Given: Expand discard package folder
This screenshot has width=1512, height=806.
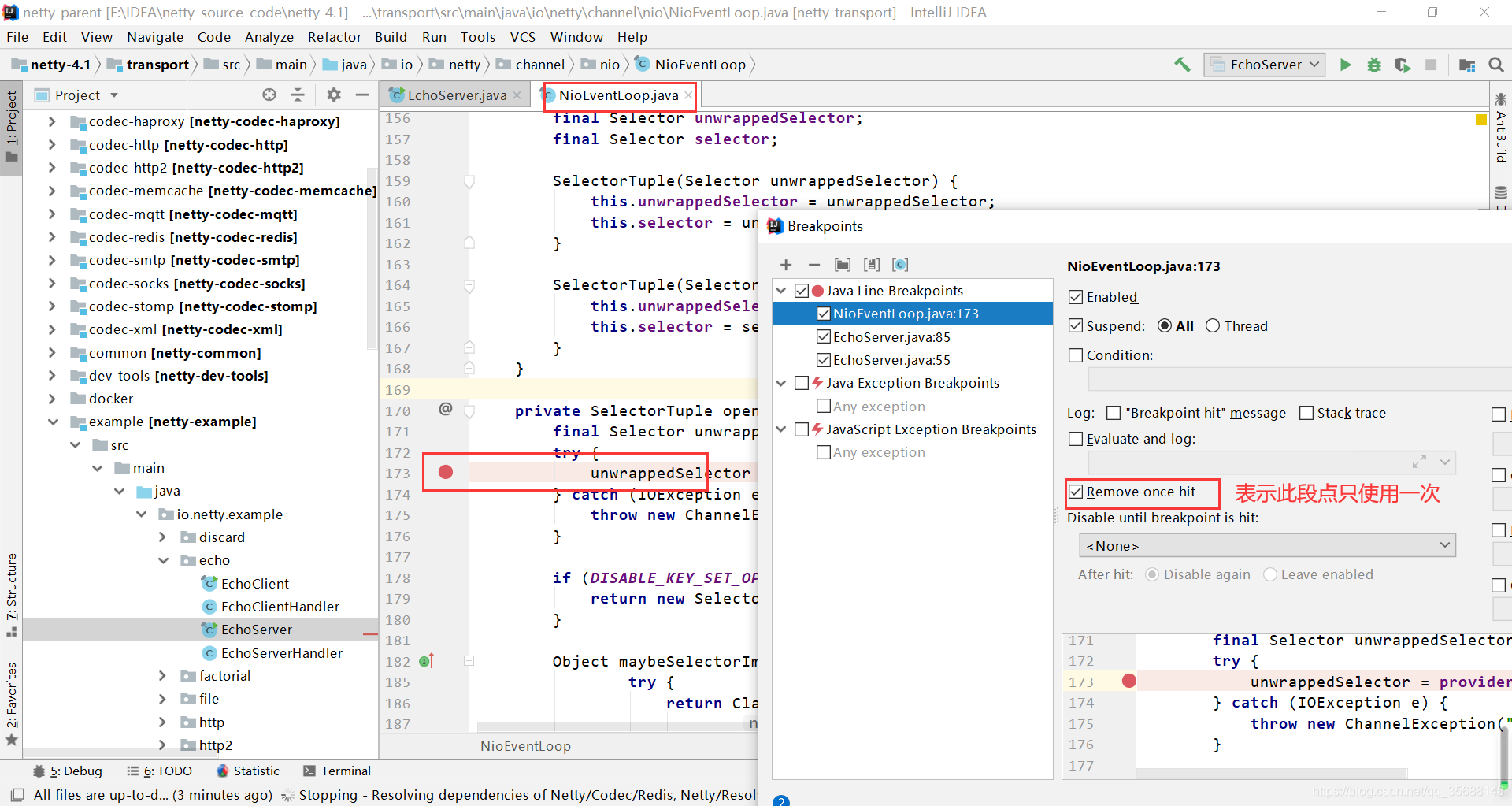Looking at the screenshot, I should 162,537.
